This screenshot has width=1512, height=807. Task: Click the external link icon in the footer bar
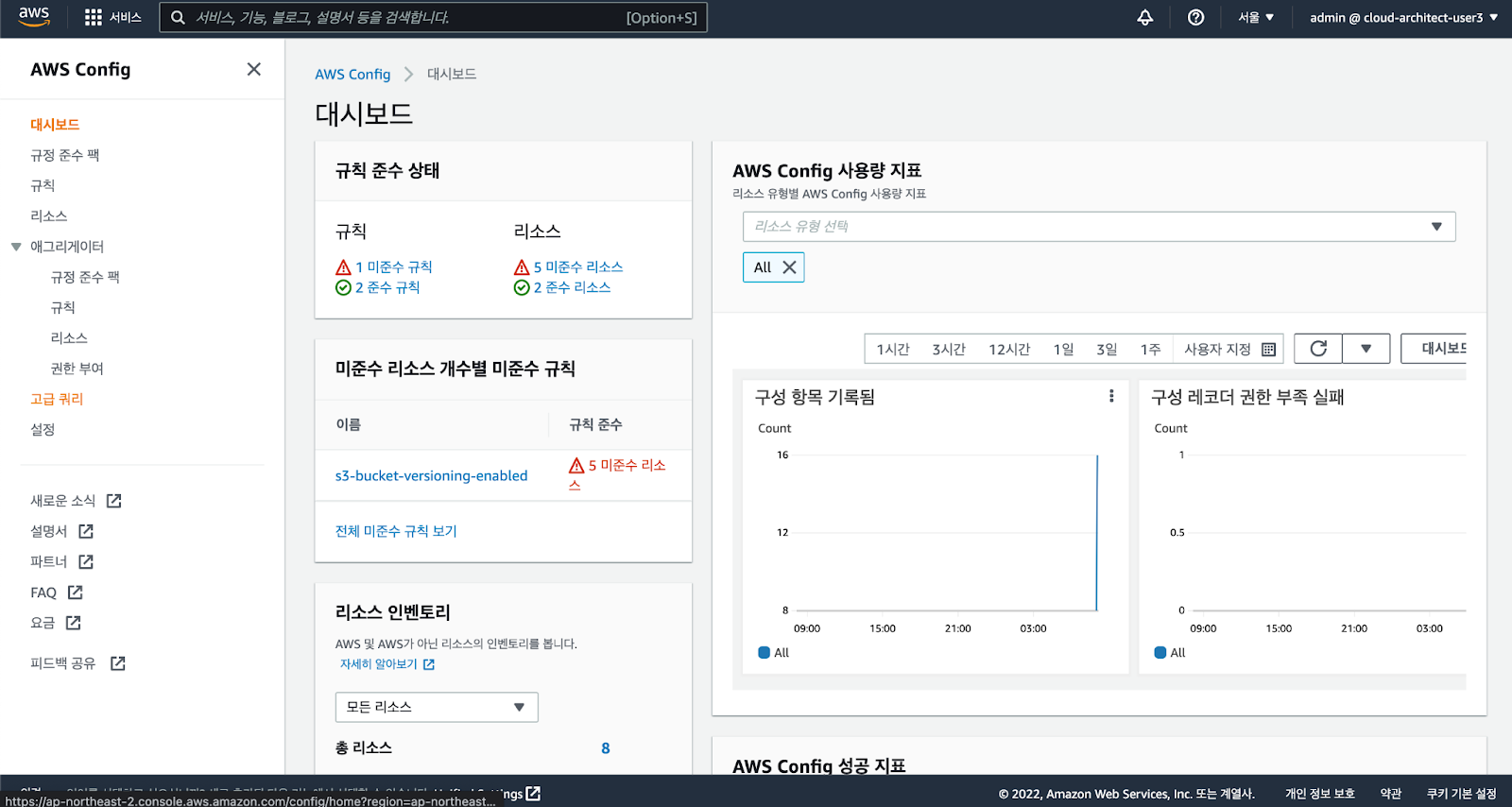(533, 794)
